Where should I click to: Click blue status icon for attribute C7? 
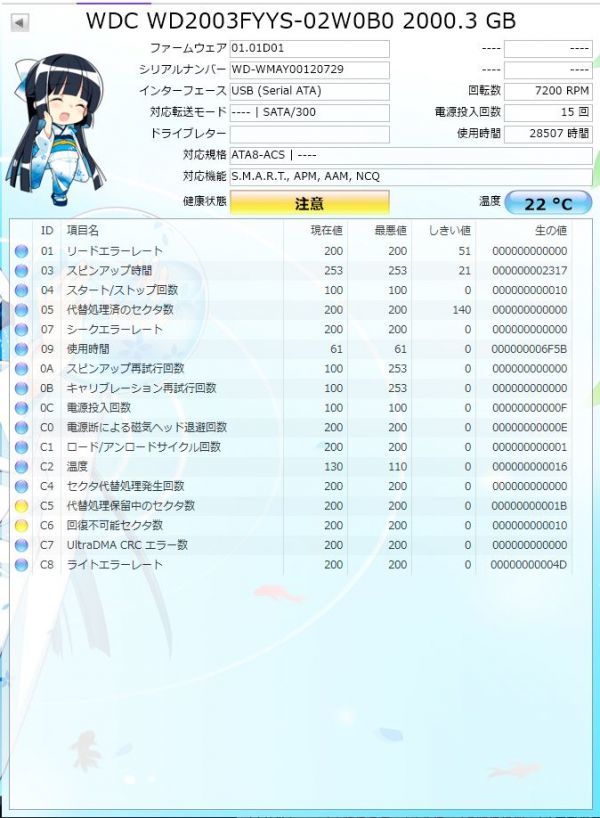pyautogui.click(x=21, y=545)
